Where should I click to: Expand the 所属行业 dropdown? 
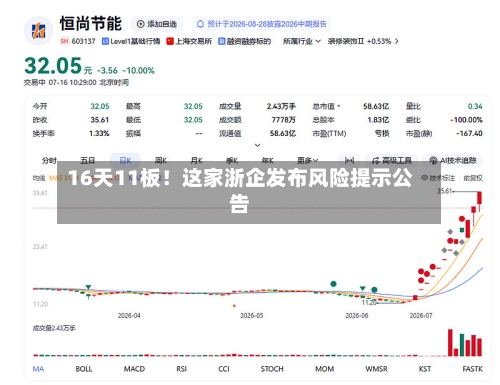pyautogui.click(x=302, y=41)
